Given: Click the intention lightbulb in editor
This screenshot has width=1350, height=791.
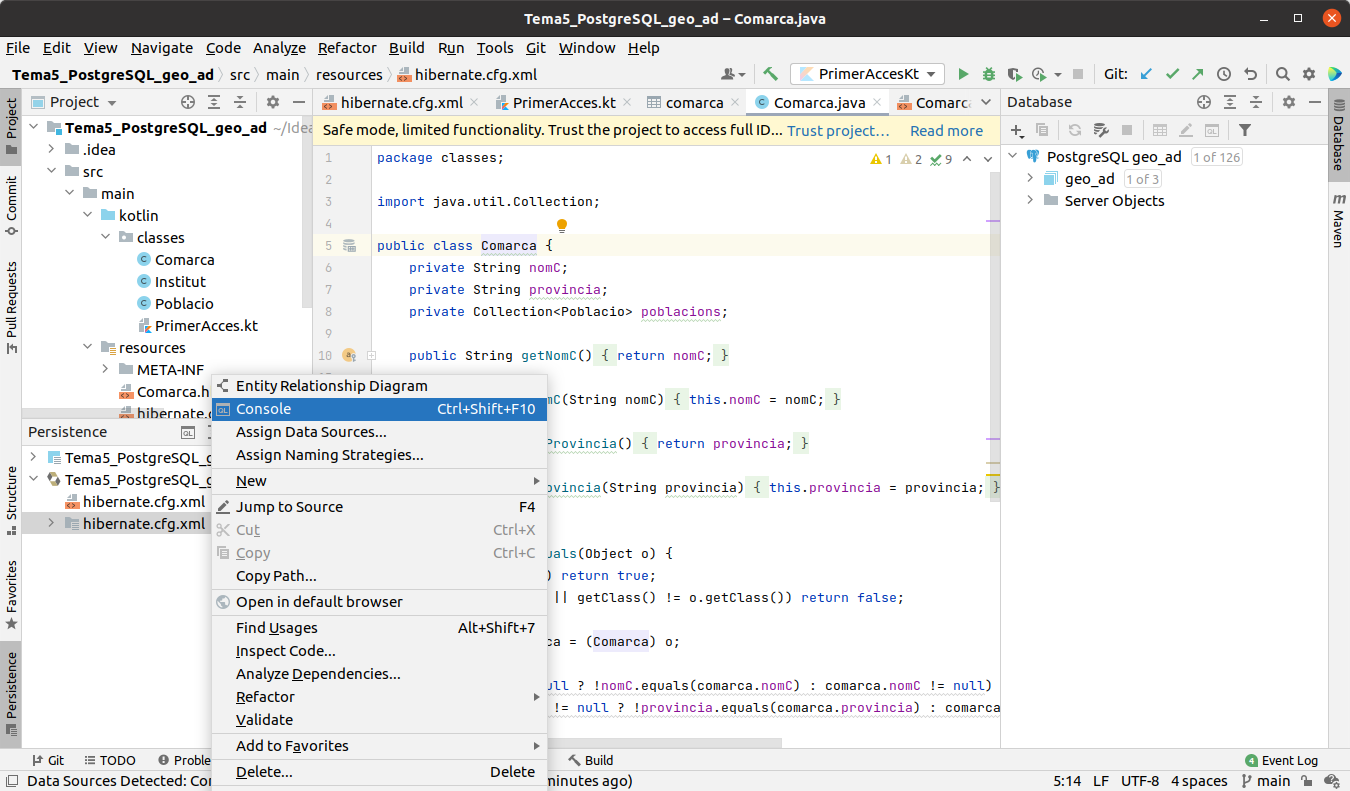Looking at the screenshot, I should click(562, 226).
